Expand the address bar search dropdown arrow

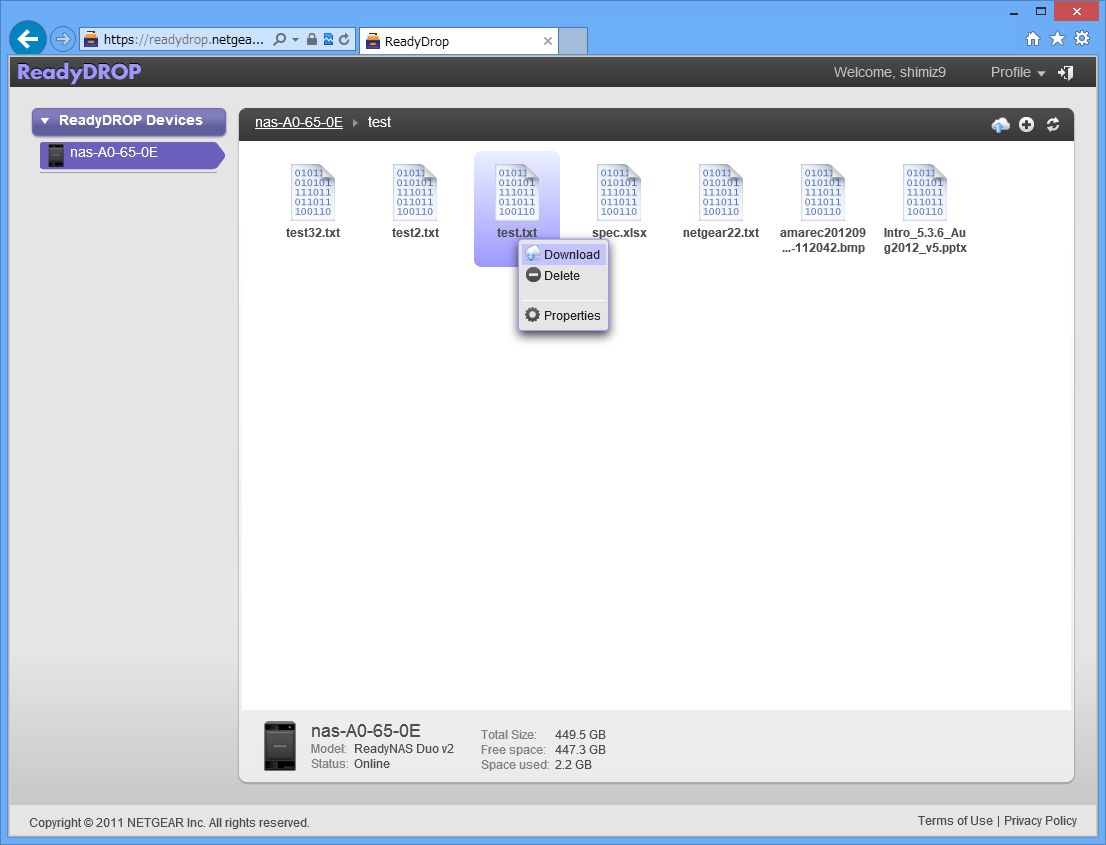296,40
